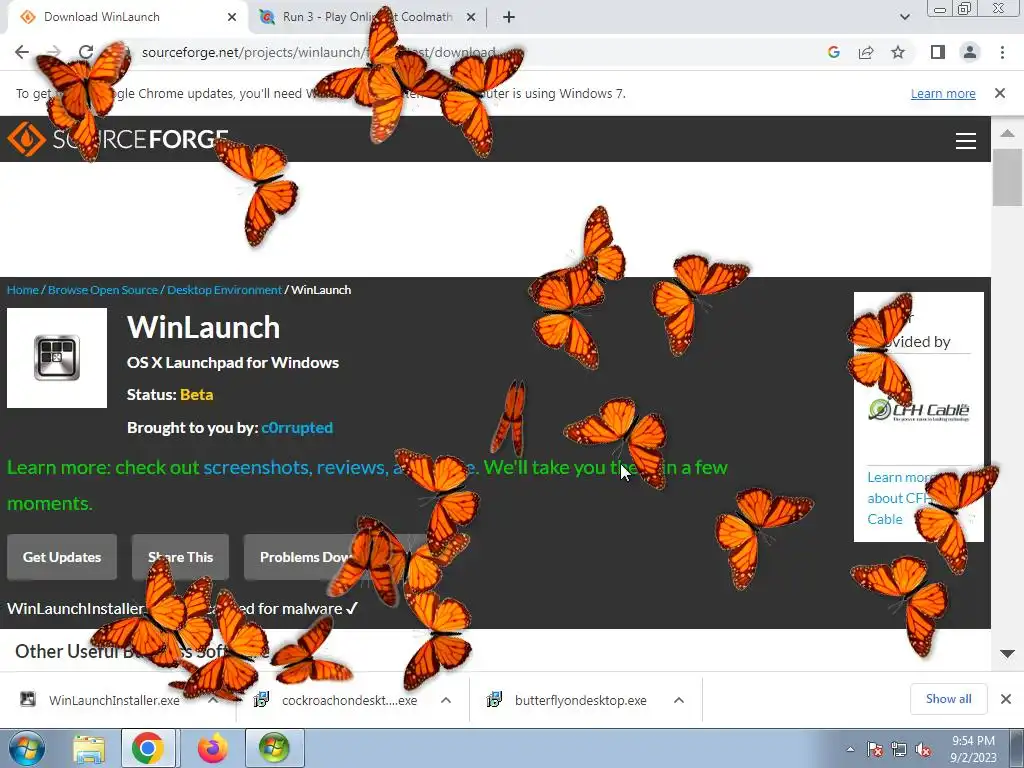Click the Share This button
Screen dimensions: 1024x768
180,557
